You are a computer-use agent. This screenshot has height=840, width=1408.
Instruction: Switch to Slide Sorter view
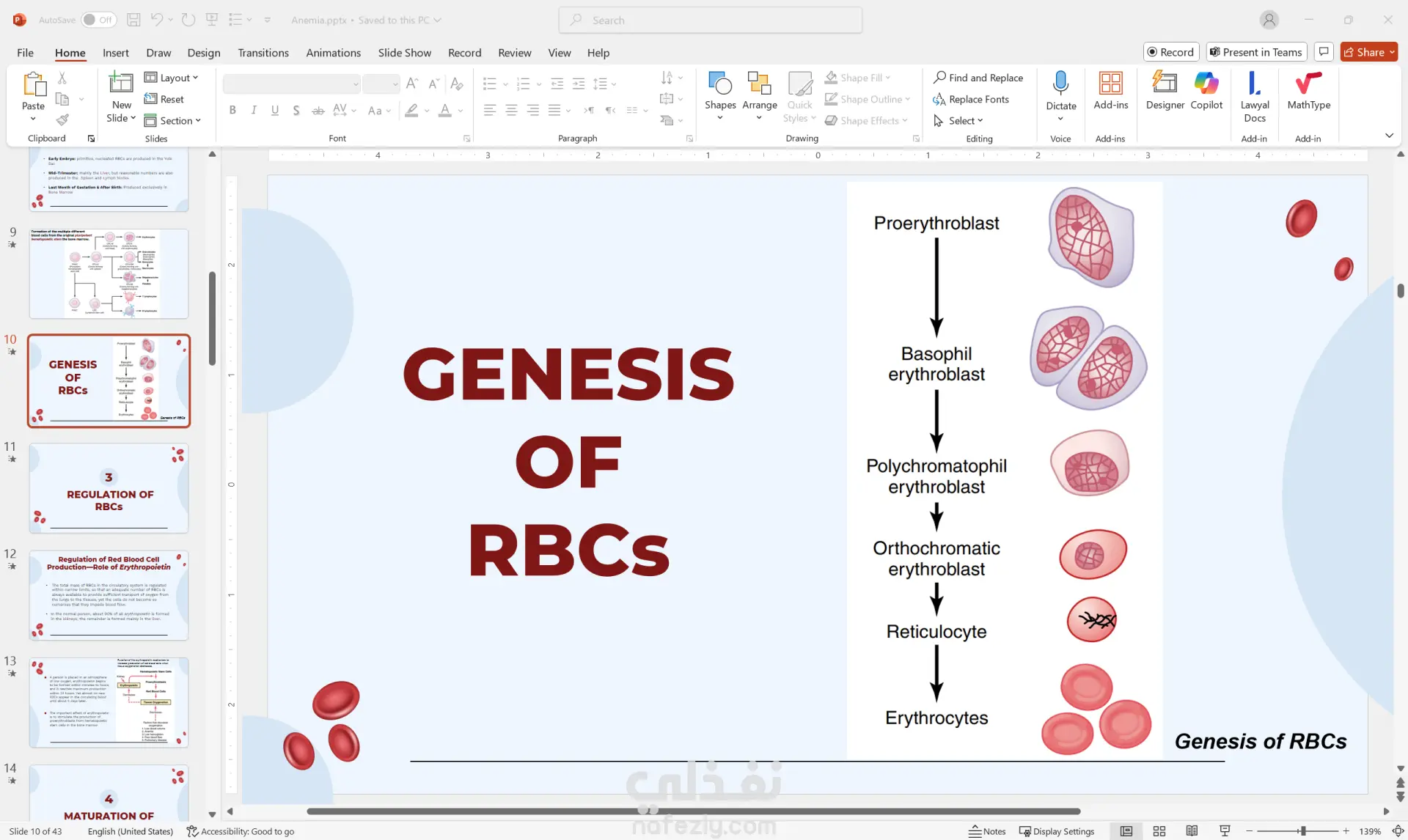click(1159, 830)
